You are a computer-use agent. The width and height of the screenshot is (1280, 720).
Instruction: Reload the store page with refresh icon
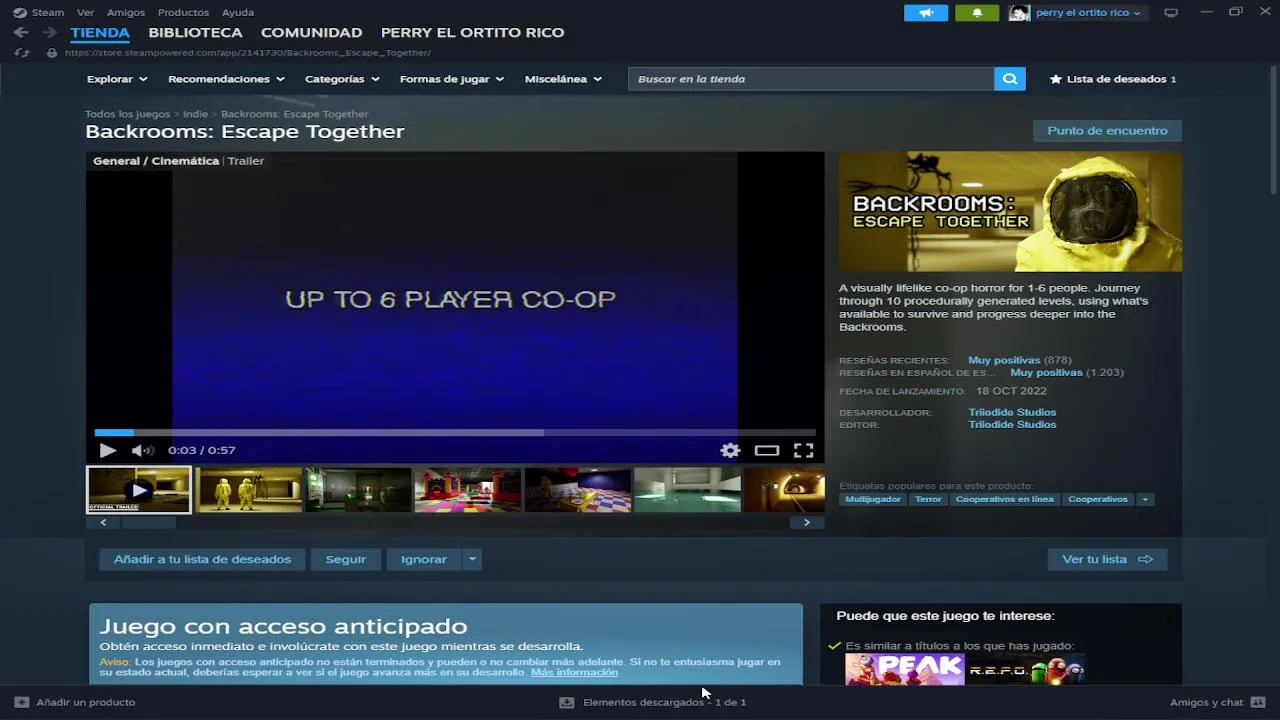(21, 52)
